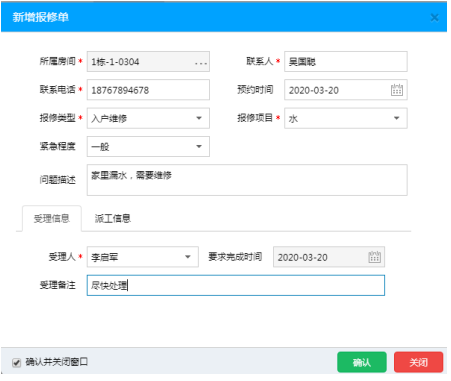Select the 受理信息 tab

(52, 219)
